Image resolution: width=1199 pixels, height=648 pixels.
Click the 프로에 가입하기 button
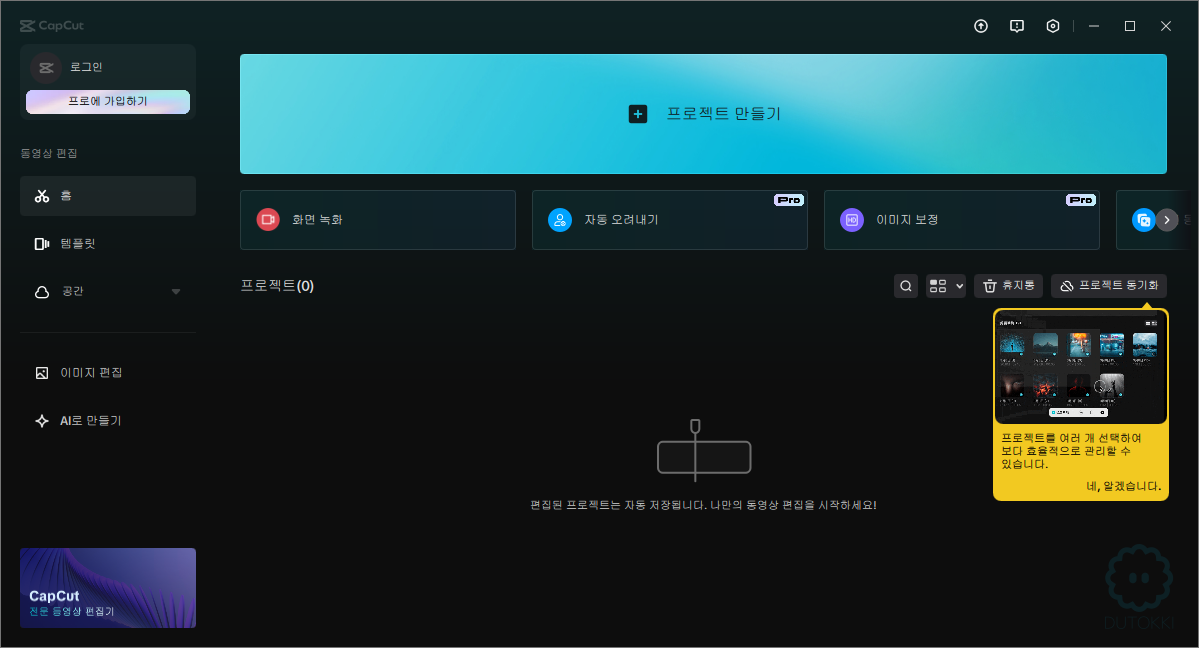[108, 102]
